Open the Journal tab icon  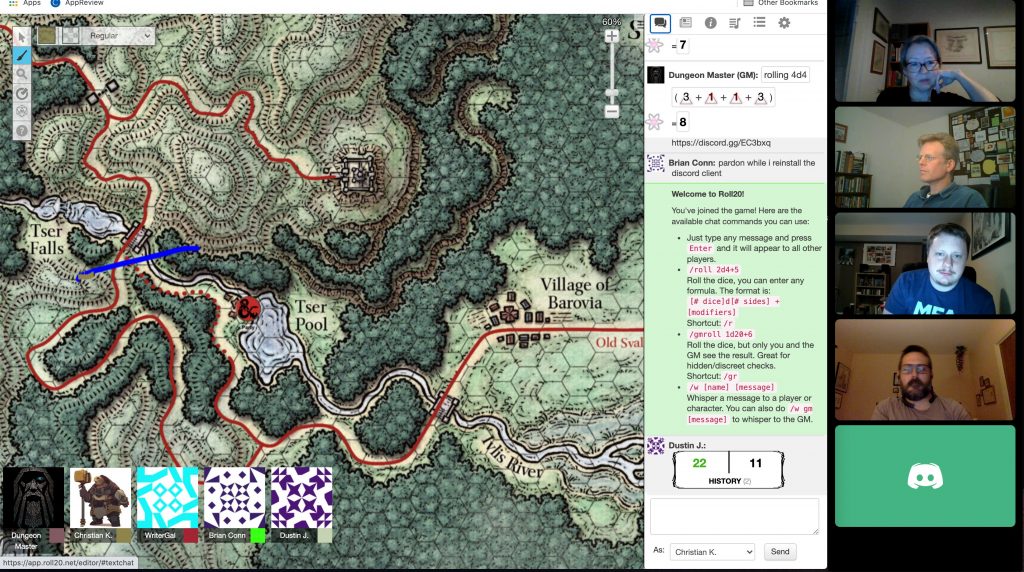coord(686,23)
